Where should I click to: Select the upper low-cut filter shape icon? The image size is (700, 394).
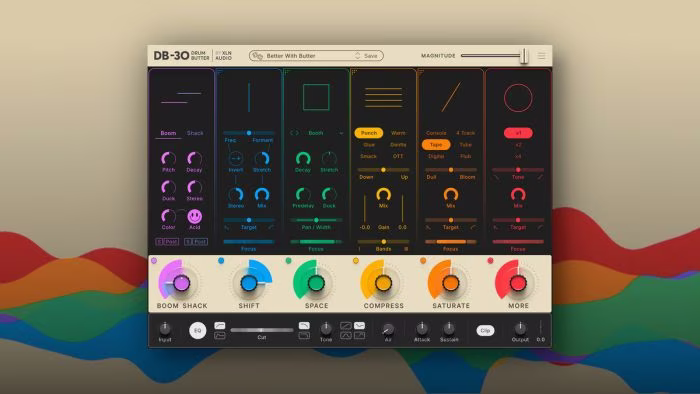point(220,325)
